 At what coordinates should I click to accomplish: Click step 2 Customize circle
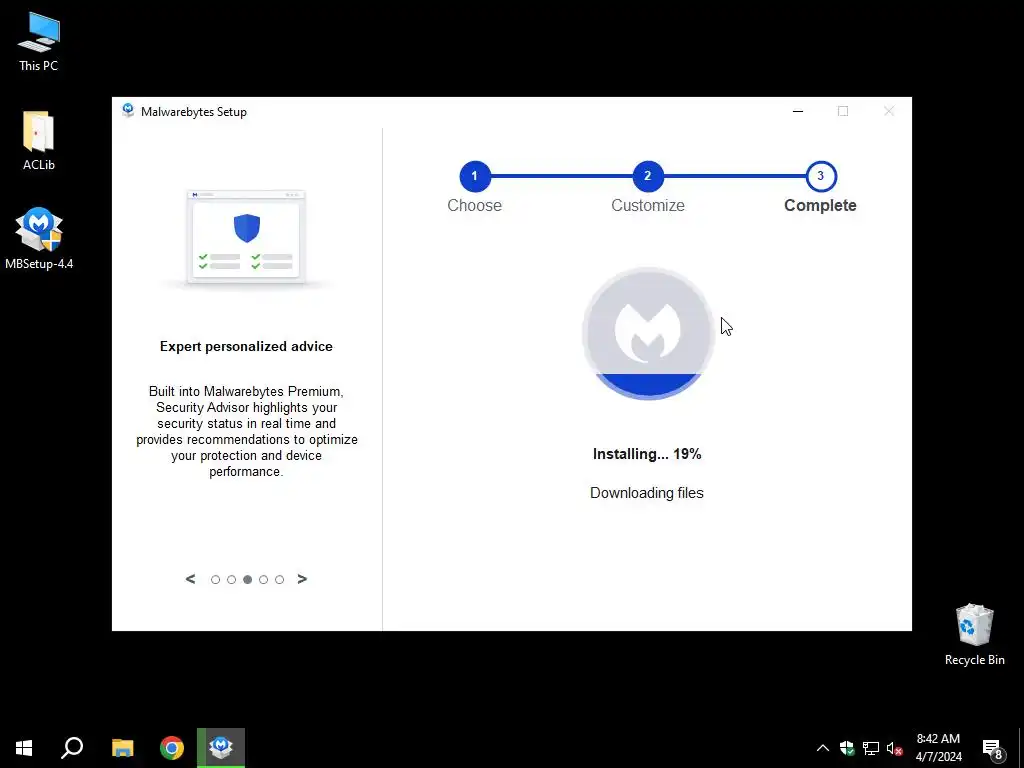648,176
